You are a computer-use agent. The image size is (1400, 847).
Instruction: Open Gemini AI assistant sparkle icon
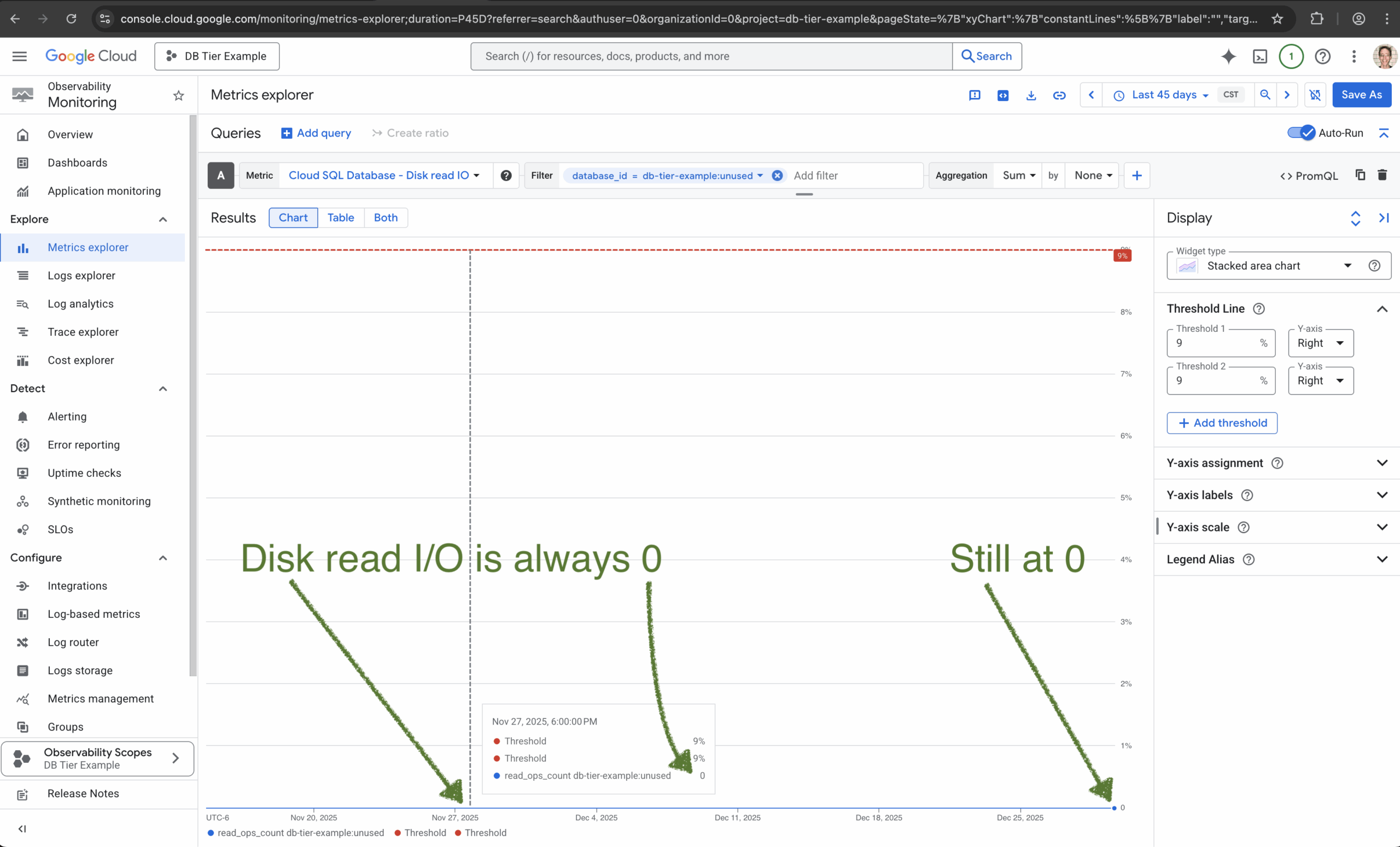click(1228, 56)
